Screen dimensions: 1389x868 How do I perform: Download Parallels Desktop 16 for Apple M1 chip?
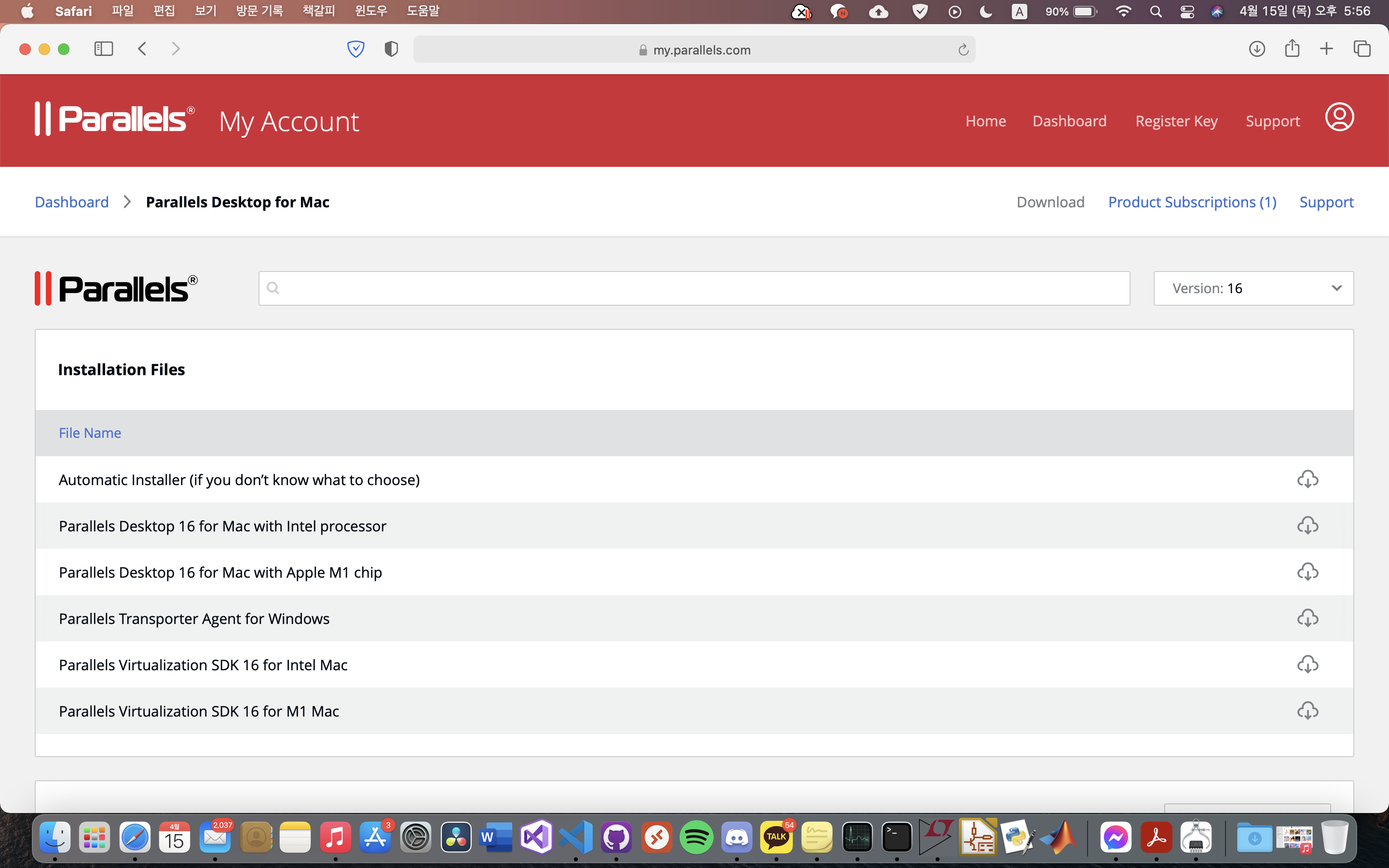click(x=1307, y=572)
